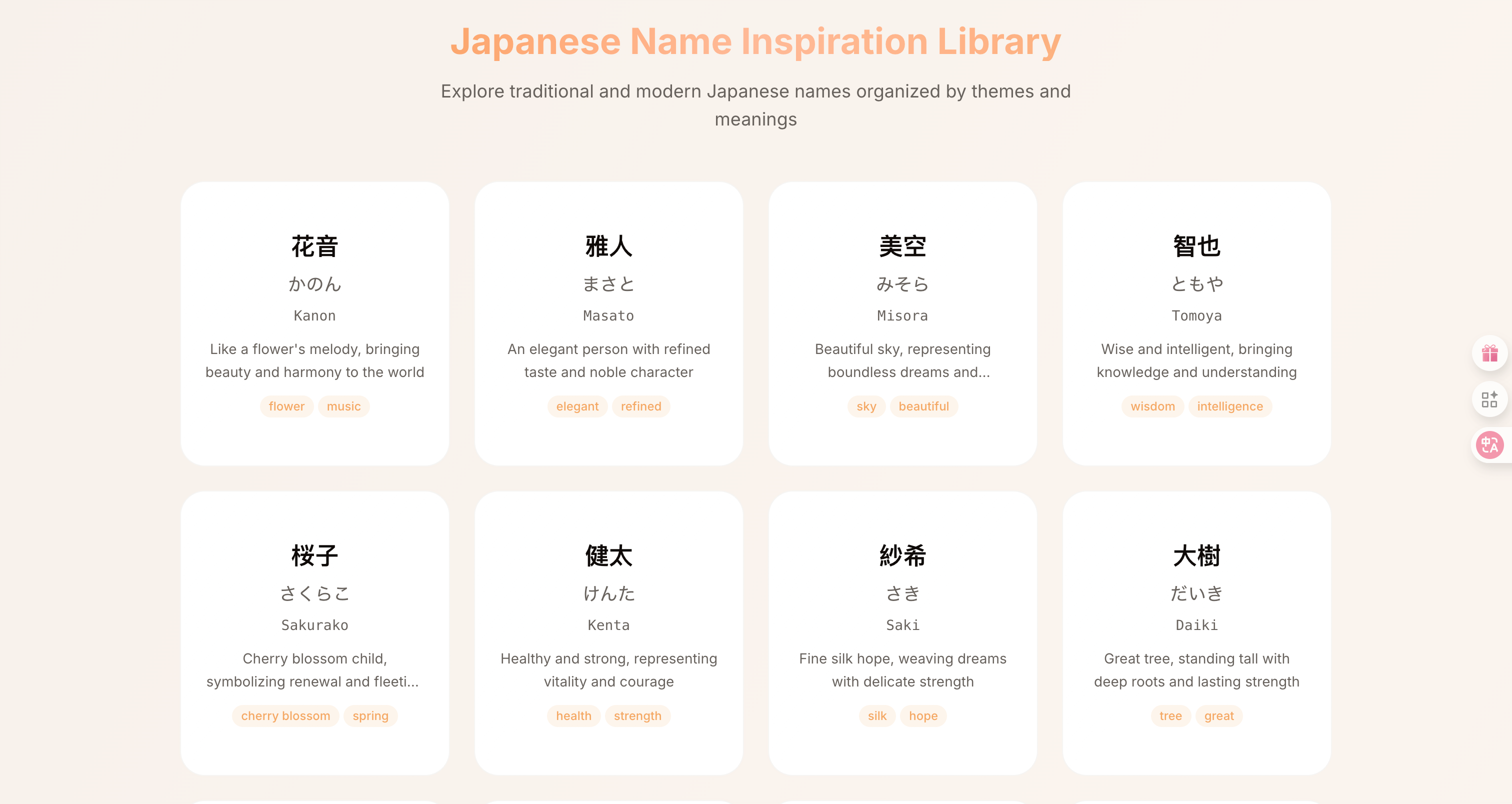Choose the 'sky' tag
Image resolution: width=1512 pixels, height=804 pixels.
click(x=866, y=406)
